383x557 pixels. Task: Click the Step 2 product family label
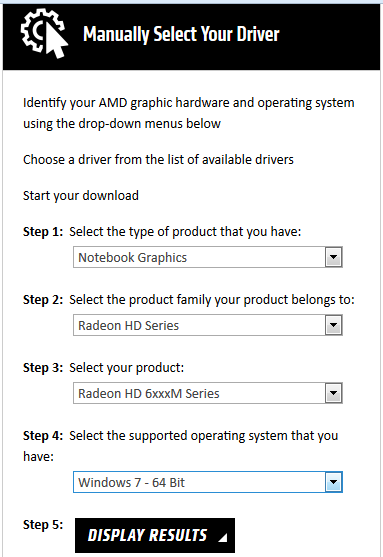click(189, 300)
